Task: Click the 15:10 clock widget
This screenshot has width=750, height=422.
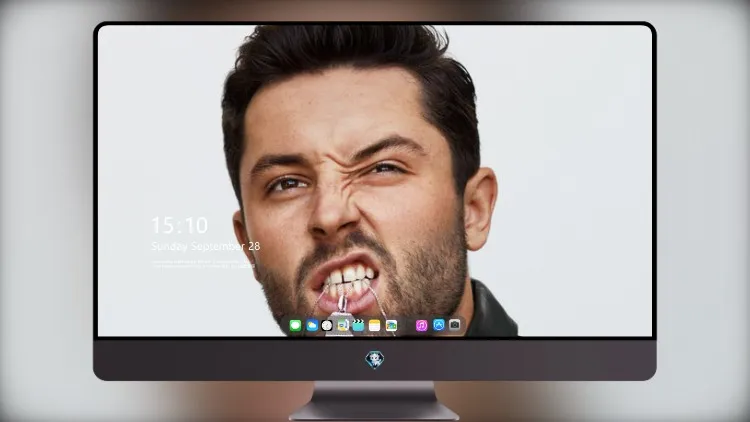Action: 179,225
